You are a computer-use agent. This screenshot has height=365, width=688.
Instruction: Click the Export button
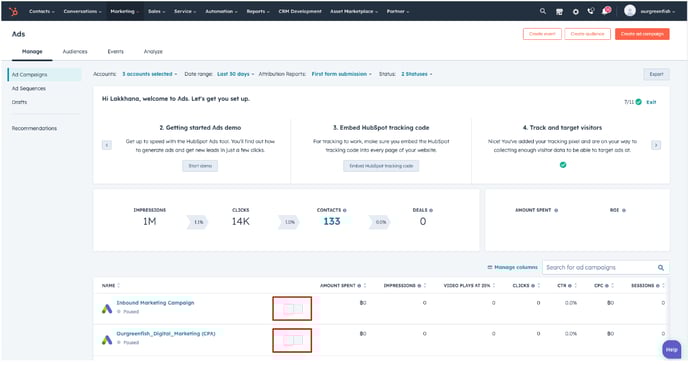[x=656, y=74]
